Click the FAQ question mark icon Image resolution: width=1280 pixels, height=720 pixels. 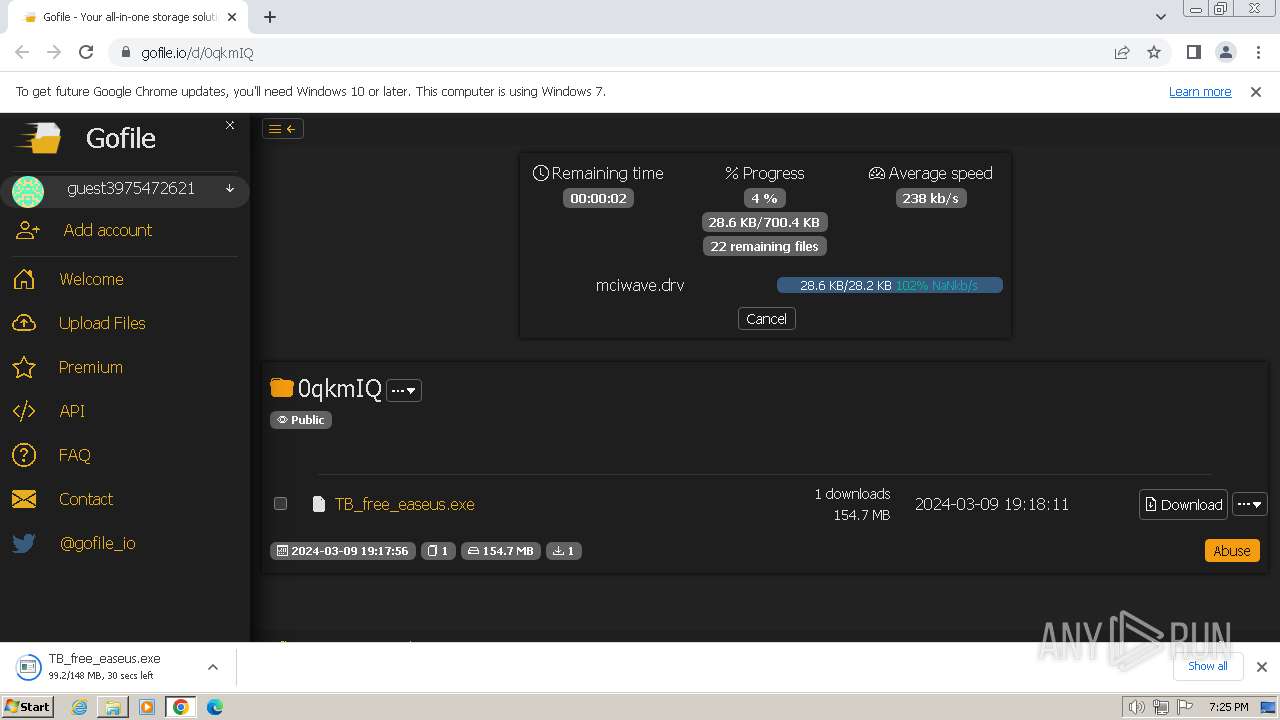[x=25, y=455]
